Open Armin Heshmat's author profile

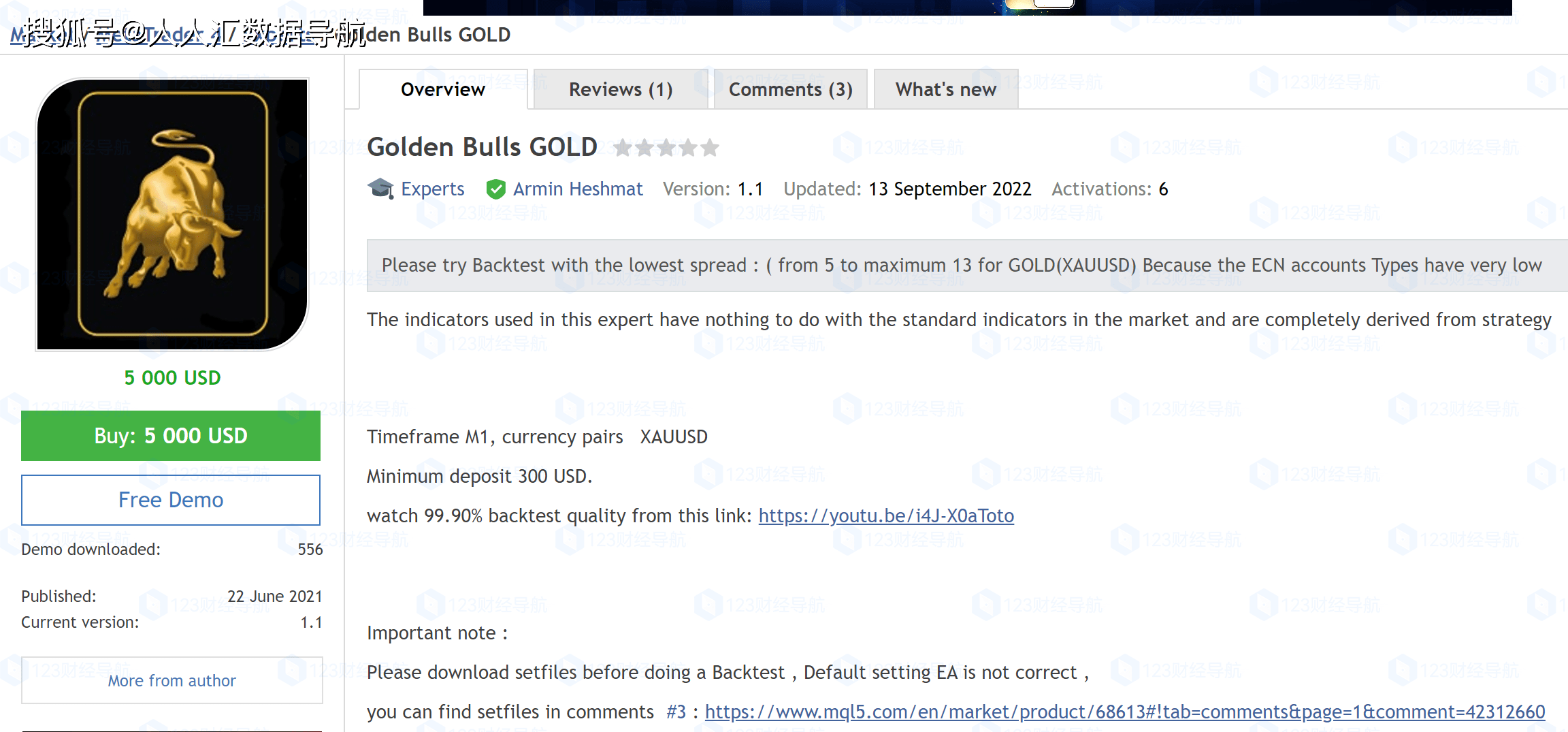[x=578, y=189]
